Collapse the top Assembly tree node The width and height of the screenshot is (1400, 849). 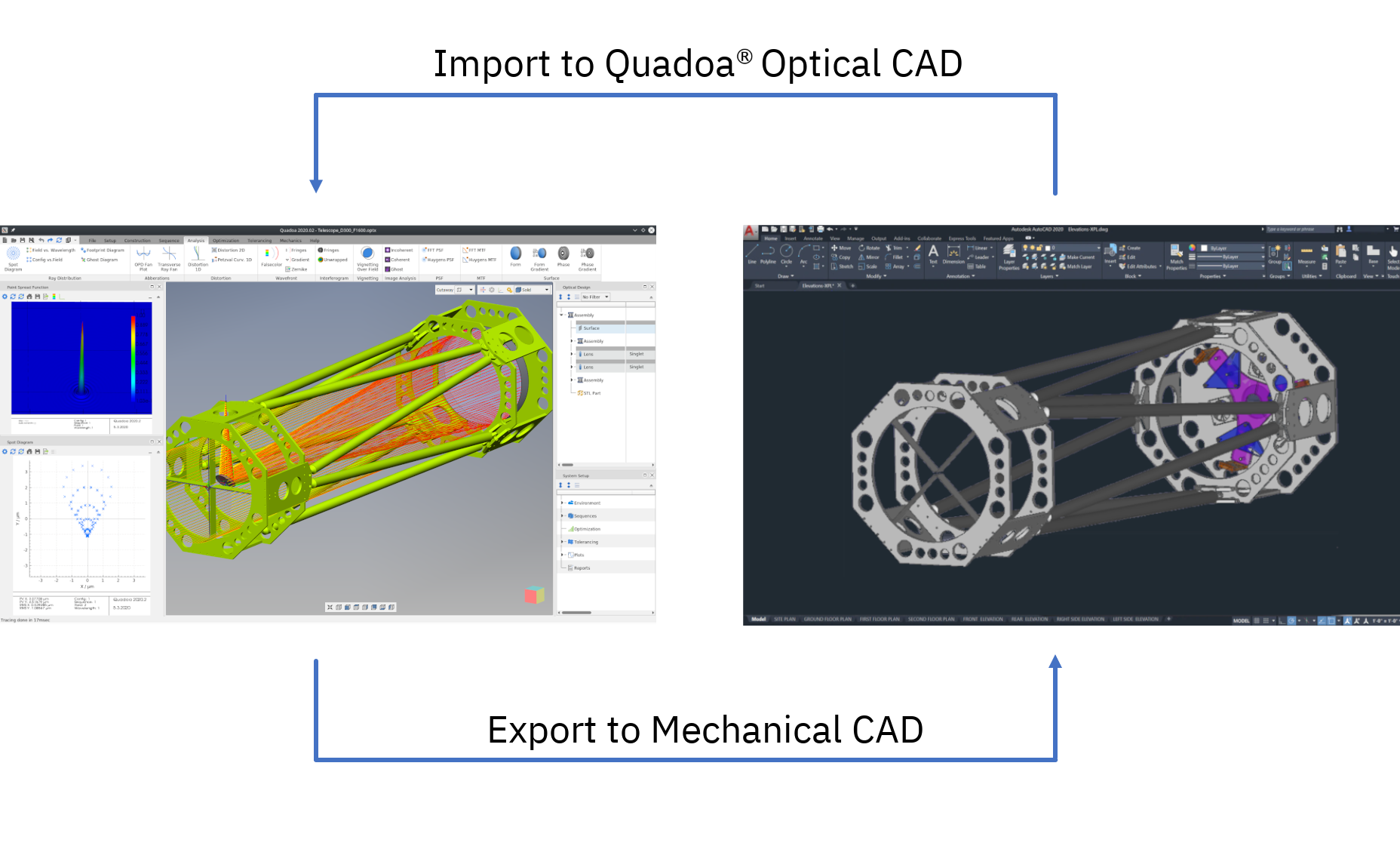click(561, 315)
